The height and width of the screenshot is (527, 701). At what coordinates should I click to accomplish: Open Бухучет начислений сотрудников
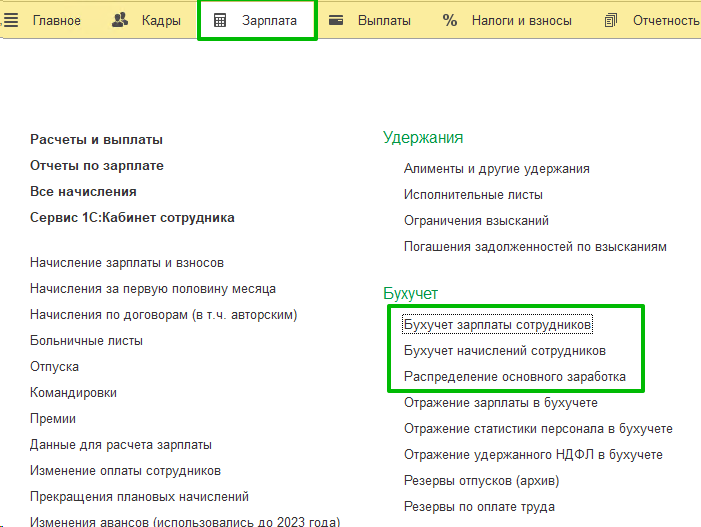tap(505, 350)
